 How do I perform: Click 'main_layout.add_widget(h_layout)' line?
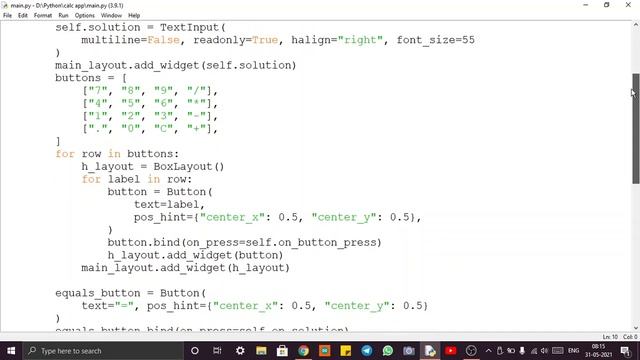point(185,268)
